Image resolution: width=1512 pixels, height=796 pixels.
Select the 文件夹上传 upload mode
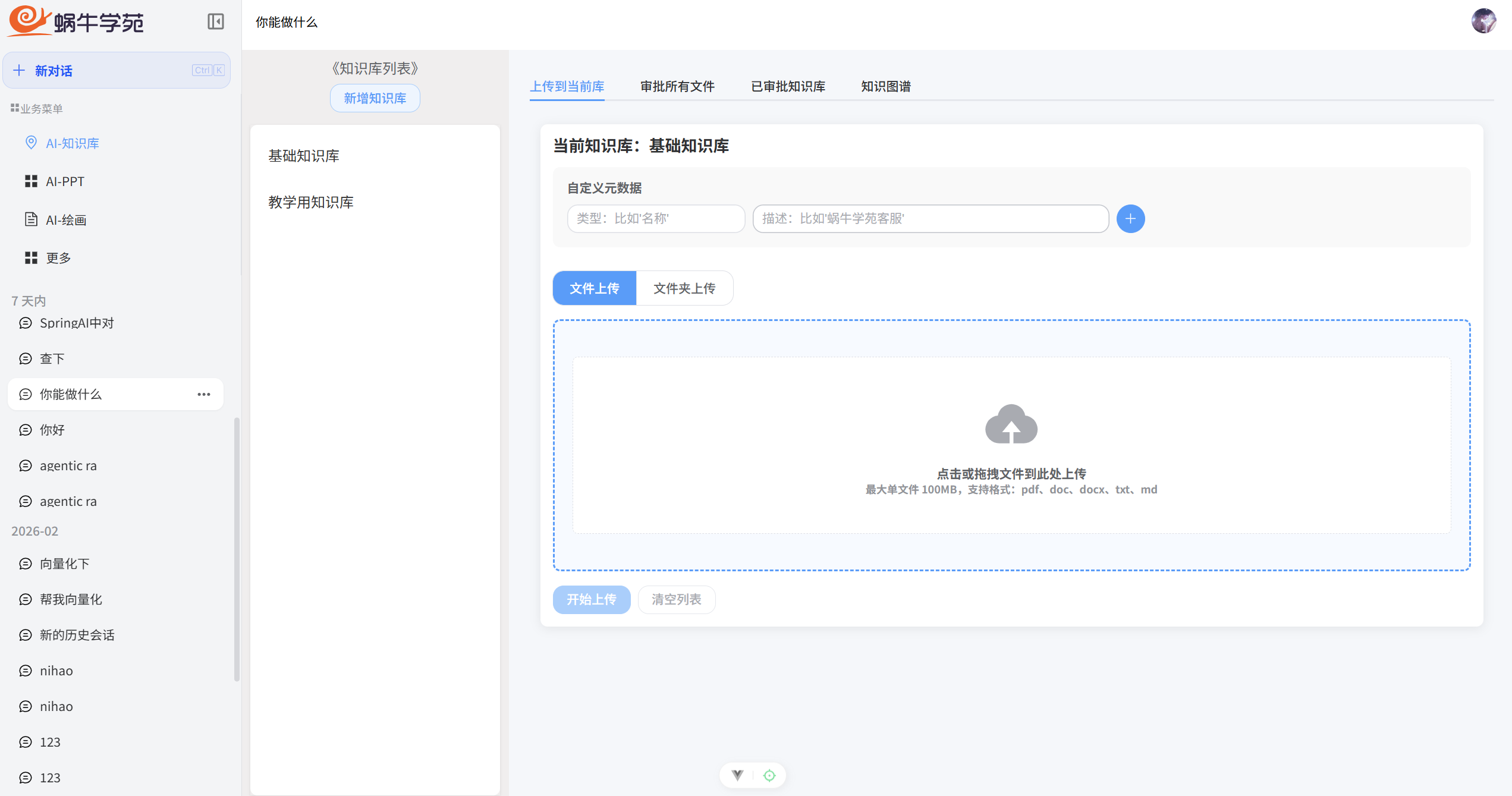point(684,288)
